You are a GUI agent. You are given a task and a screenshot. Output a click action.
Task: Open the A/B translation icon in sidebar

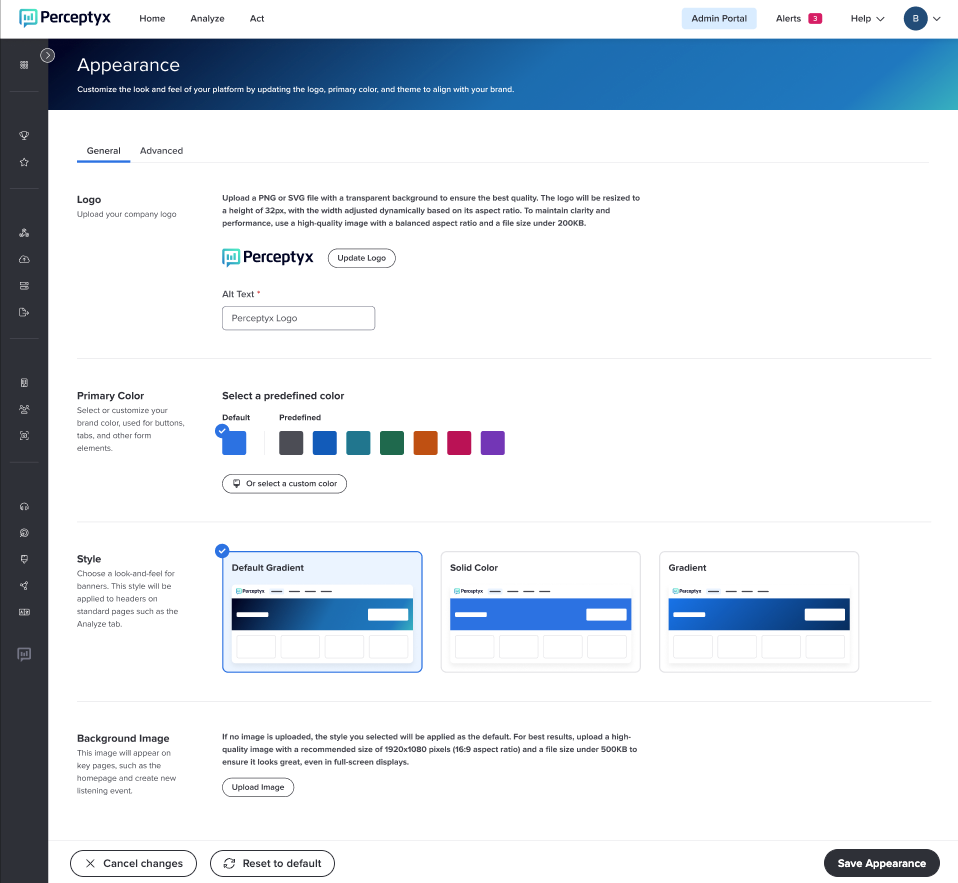tap(24, 612)
